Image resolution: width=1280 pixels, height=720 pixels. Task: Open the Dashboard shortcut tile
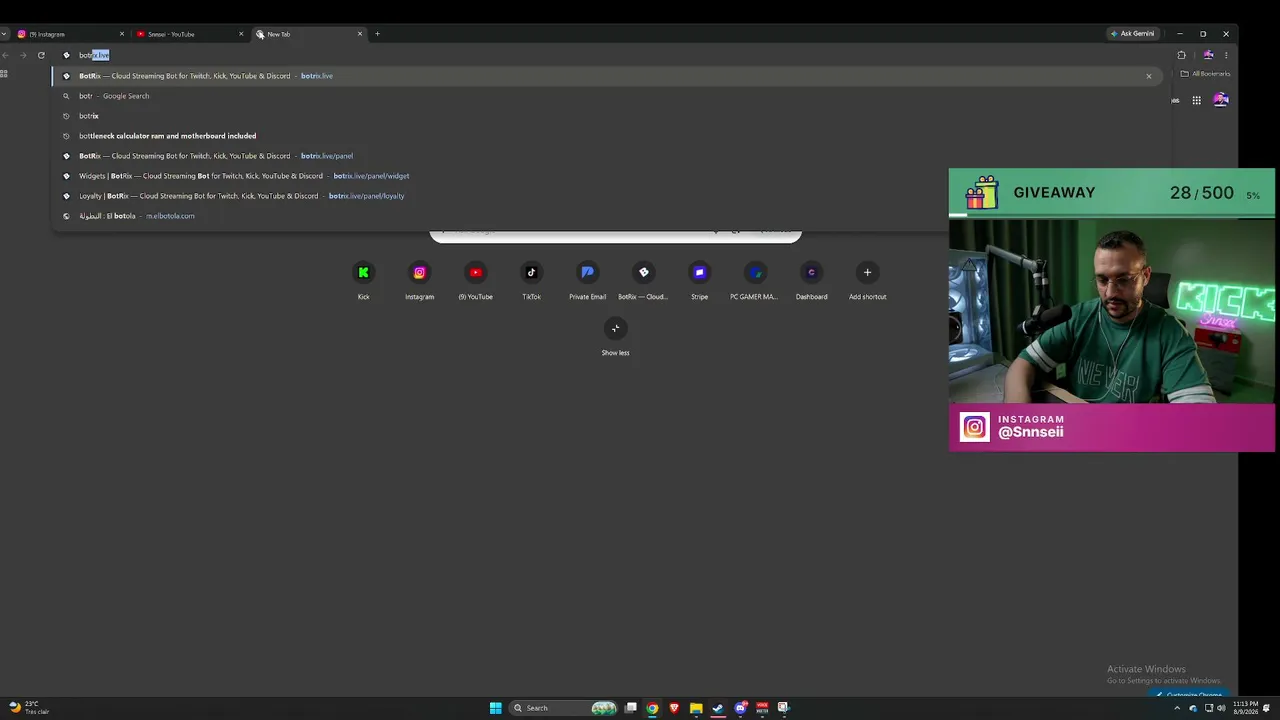tap(811, 280)
